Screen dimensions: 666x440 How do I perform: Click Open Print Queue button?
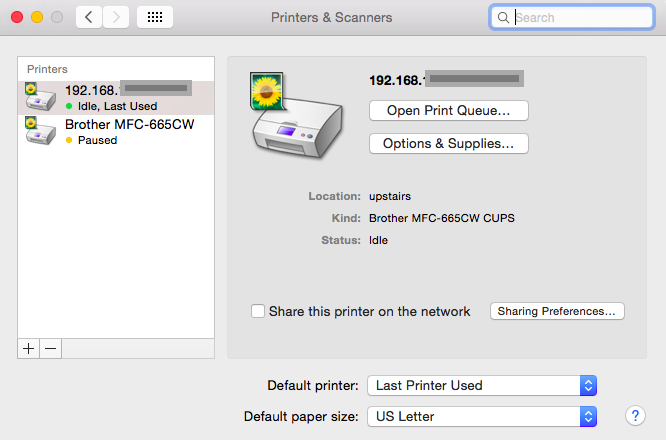point(448,109)
